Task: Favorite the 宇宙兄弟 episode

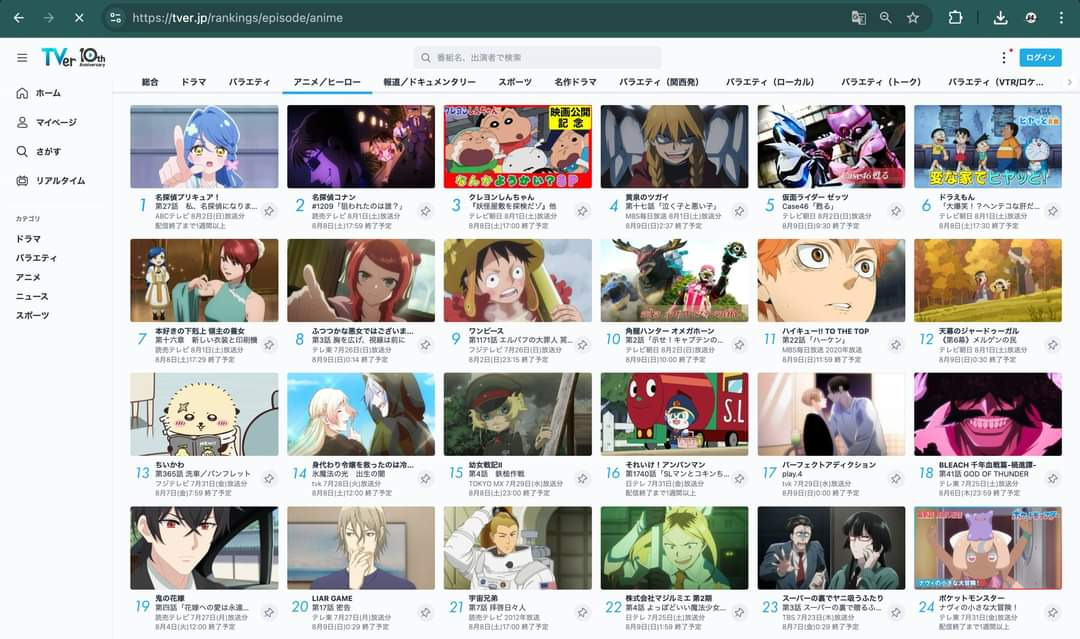Action: click(x=583, y=611)
